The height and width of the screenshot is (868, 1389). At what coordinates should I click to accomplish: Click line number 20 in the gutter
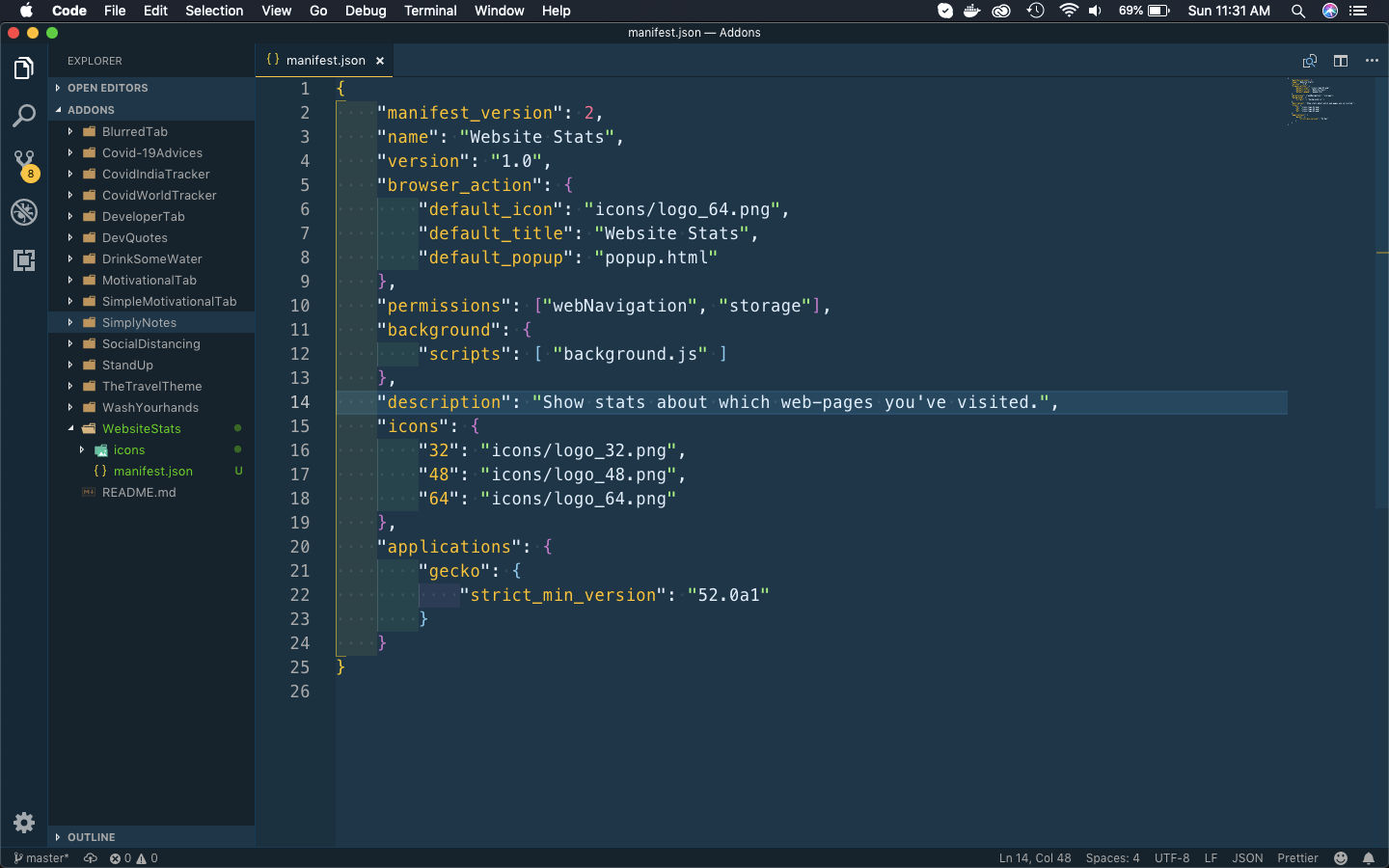click(x=300, y=547)
